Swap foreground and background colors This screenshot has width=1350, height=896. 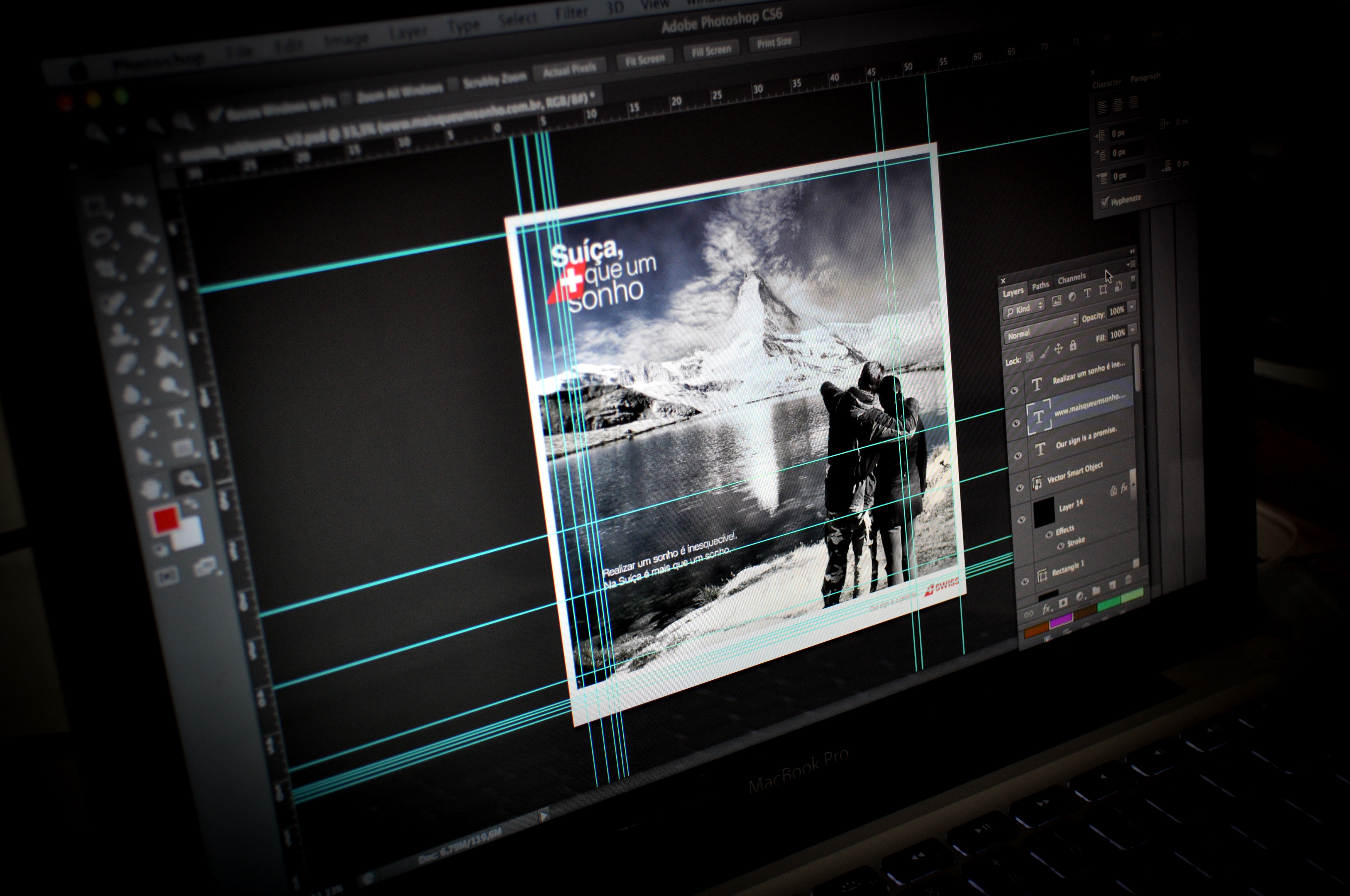click(x=191, y=504)
